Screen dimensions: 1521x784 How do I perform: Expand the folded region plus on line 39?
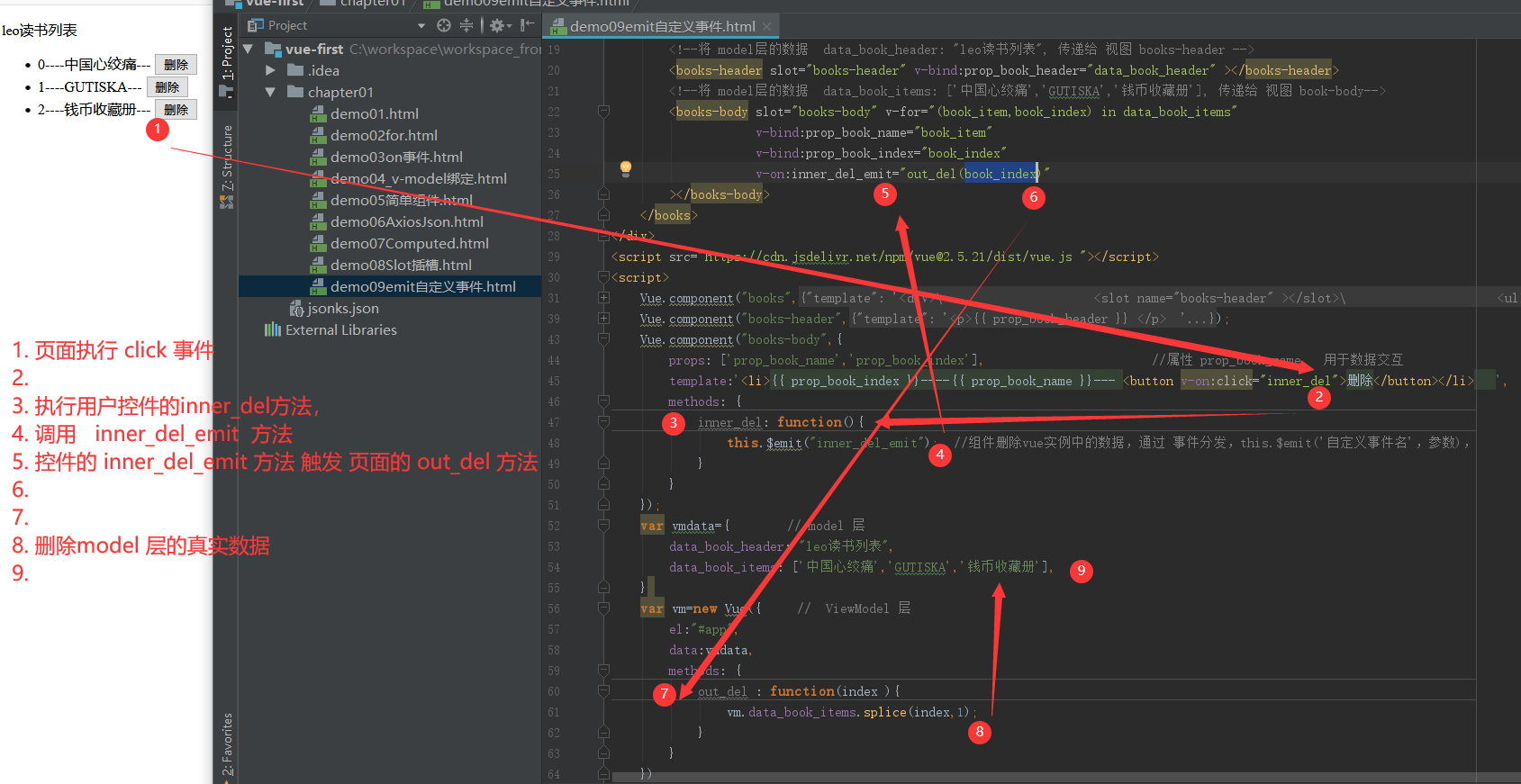pos(603,319)
